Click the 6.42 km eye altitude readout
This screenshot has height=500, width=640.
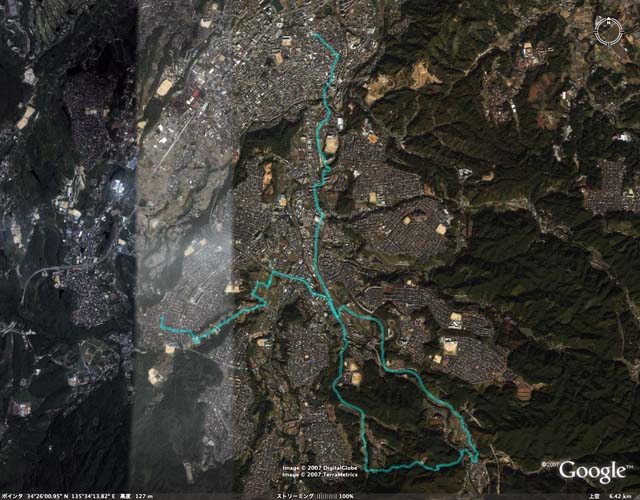pos(620,496)
